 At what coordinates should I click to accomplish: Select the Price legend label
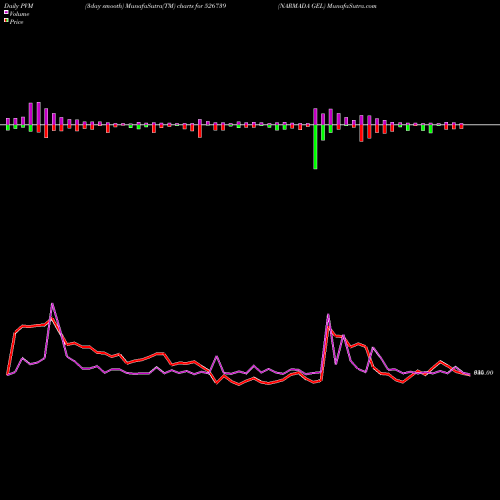pos(16,22)
